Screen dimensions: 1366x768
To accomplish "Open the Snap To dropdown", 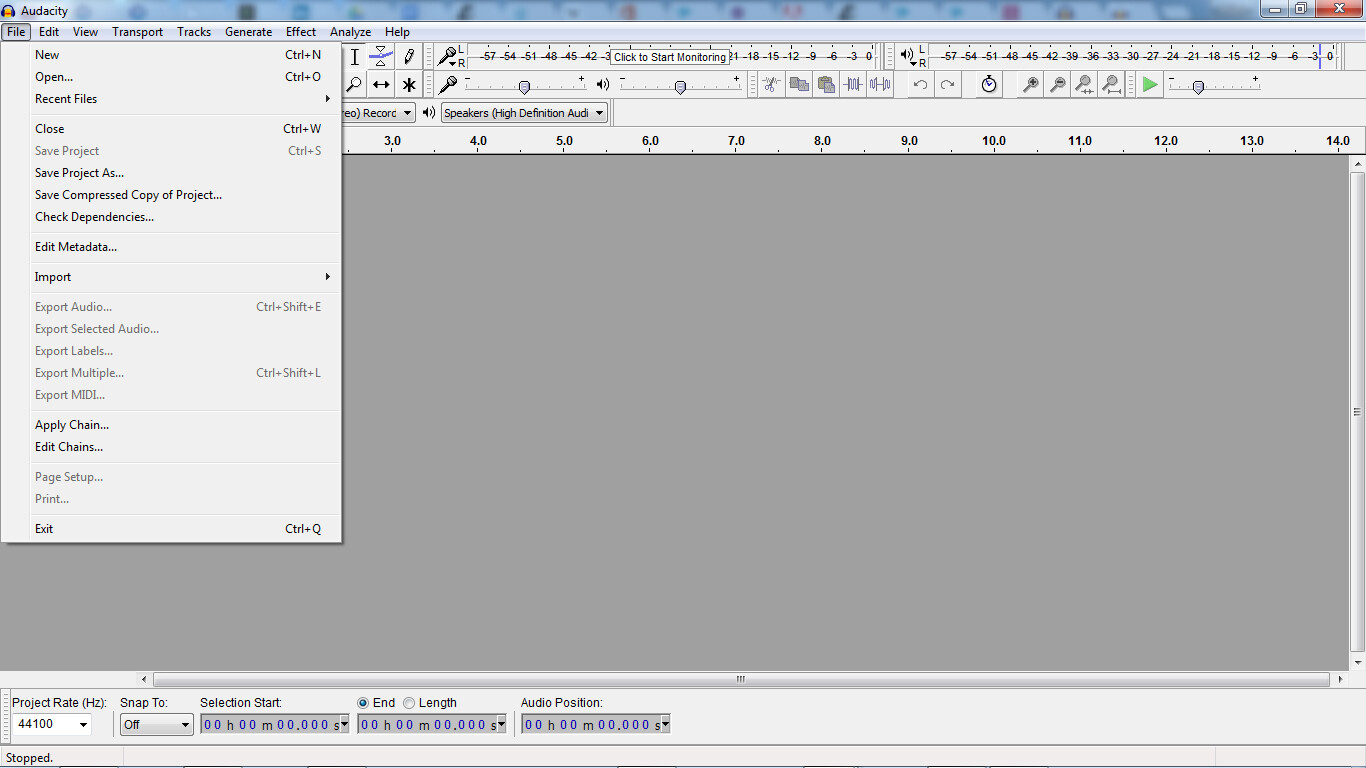I will pyautogui.click(x=156, y=724).
